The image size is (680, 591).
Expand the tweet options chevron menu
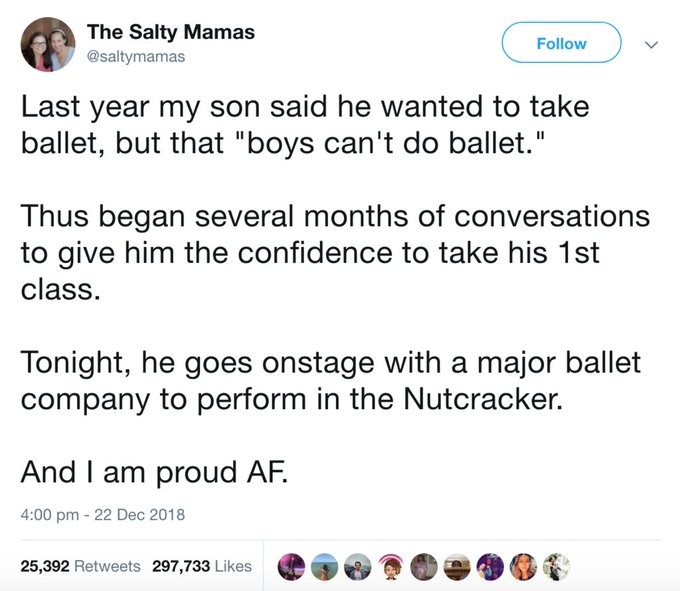[651, 44]
